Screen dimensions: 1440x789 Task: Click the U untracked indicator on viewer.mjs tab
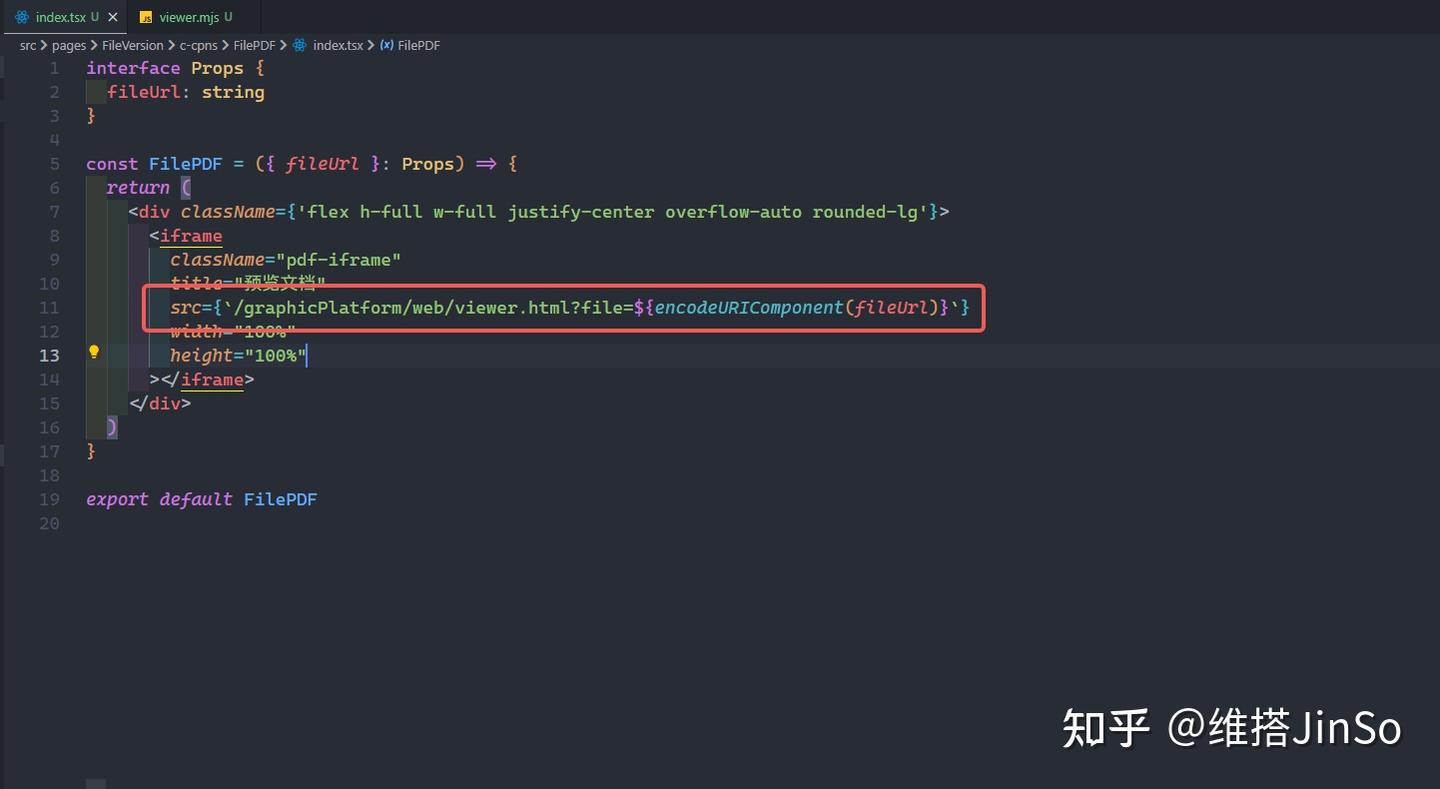pyautogui.click(x=227, y=16)
